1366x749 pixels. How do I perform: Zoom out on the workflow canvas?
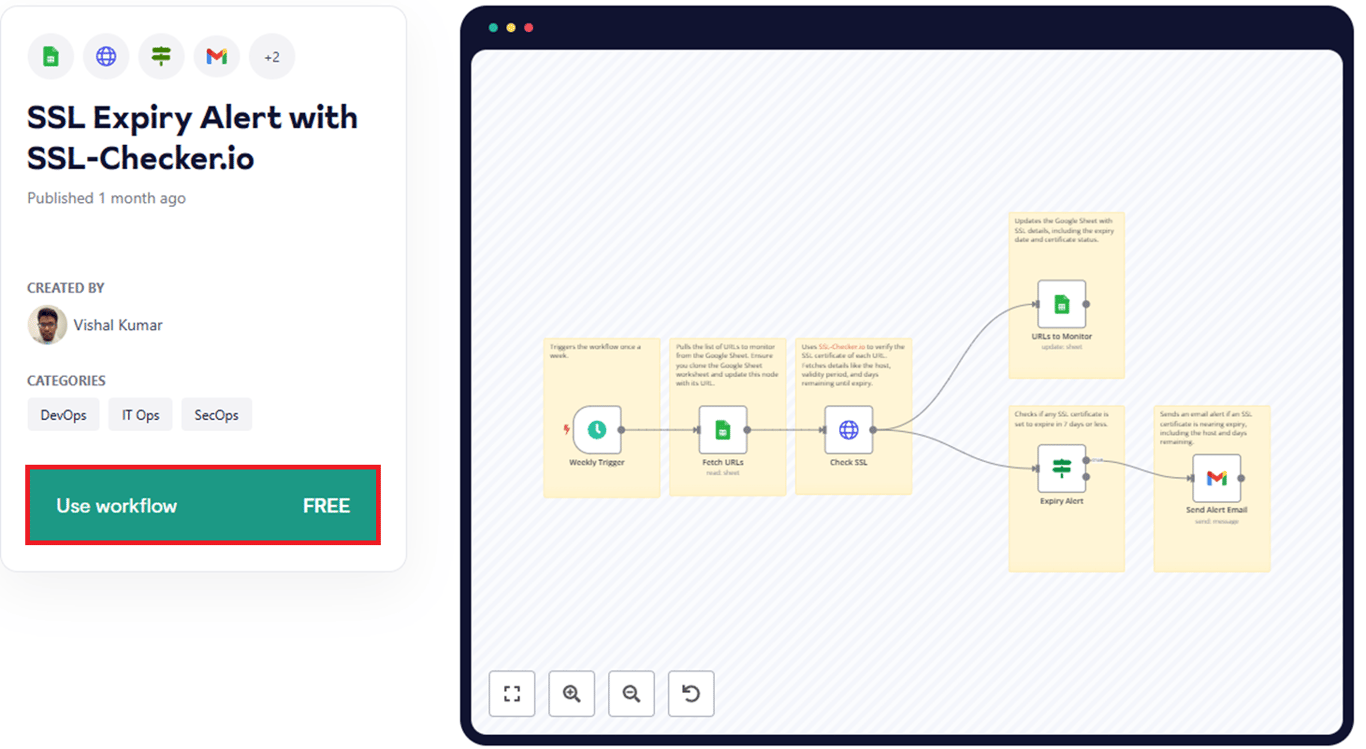631,693
